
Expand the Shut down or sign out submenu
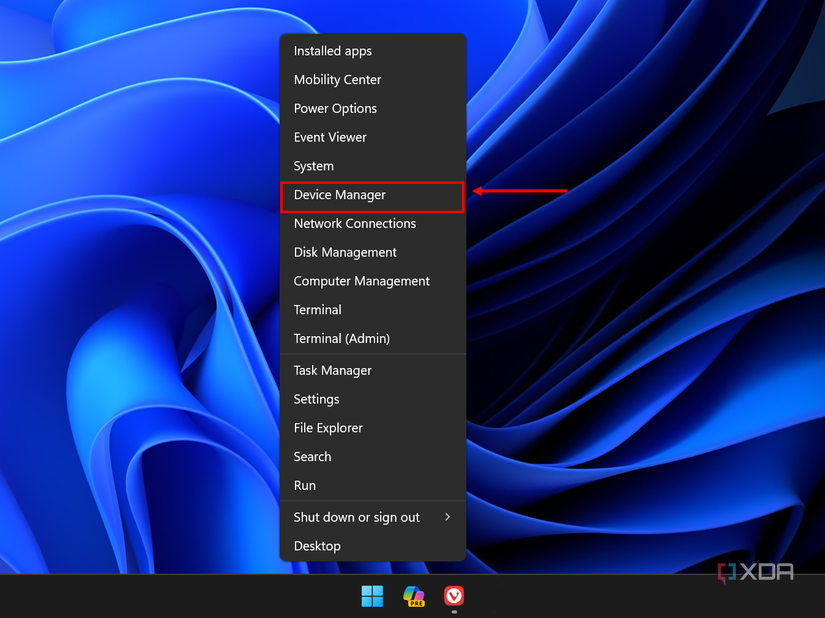click(x=356, y=517)
